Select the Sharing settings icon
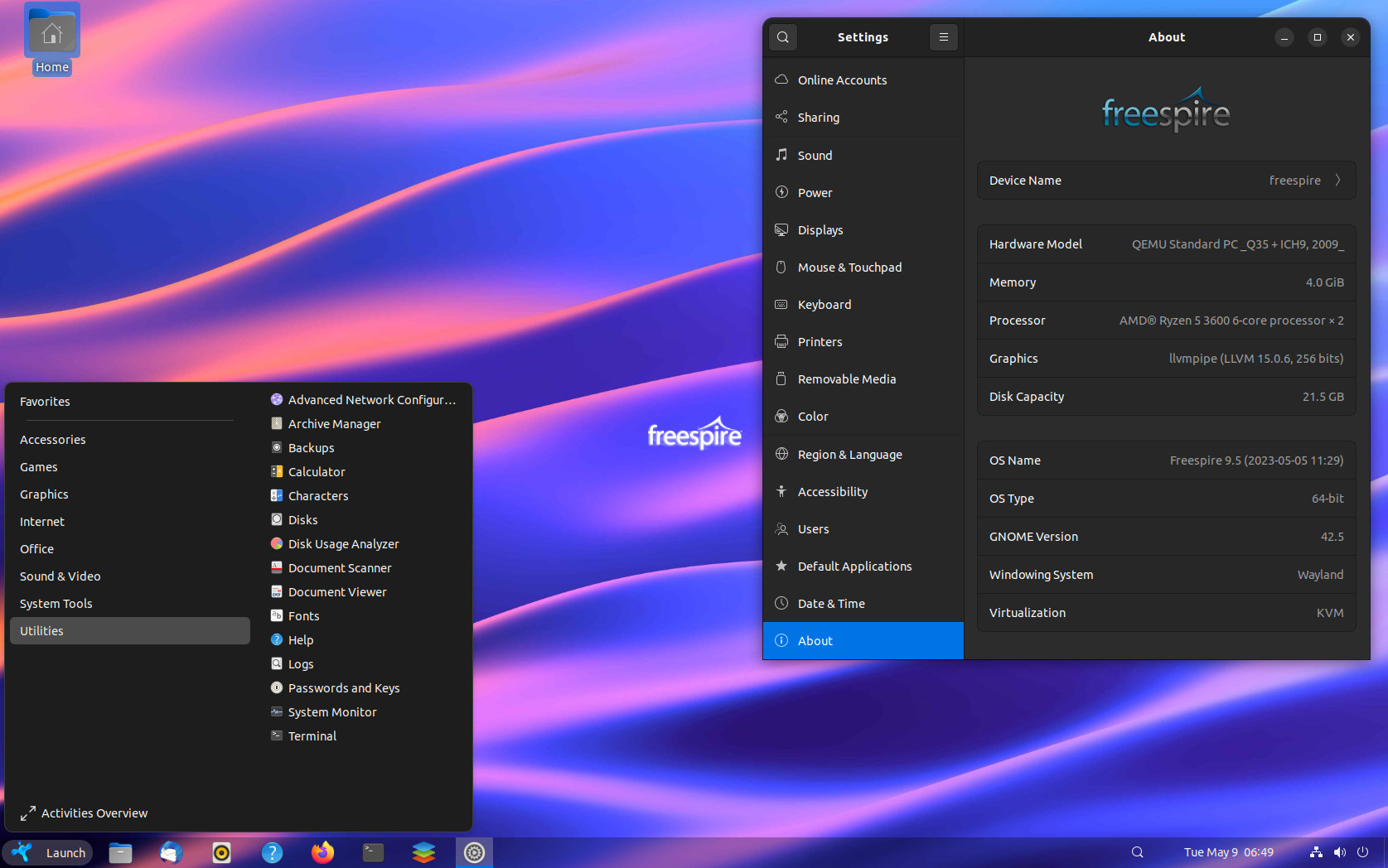The height and width of the screenshot is (868, 1388). [x=781, y=117]
